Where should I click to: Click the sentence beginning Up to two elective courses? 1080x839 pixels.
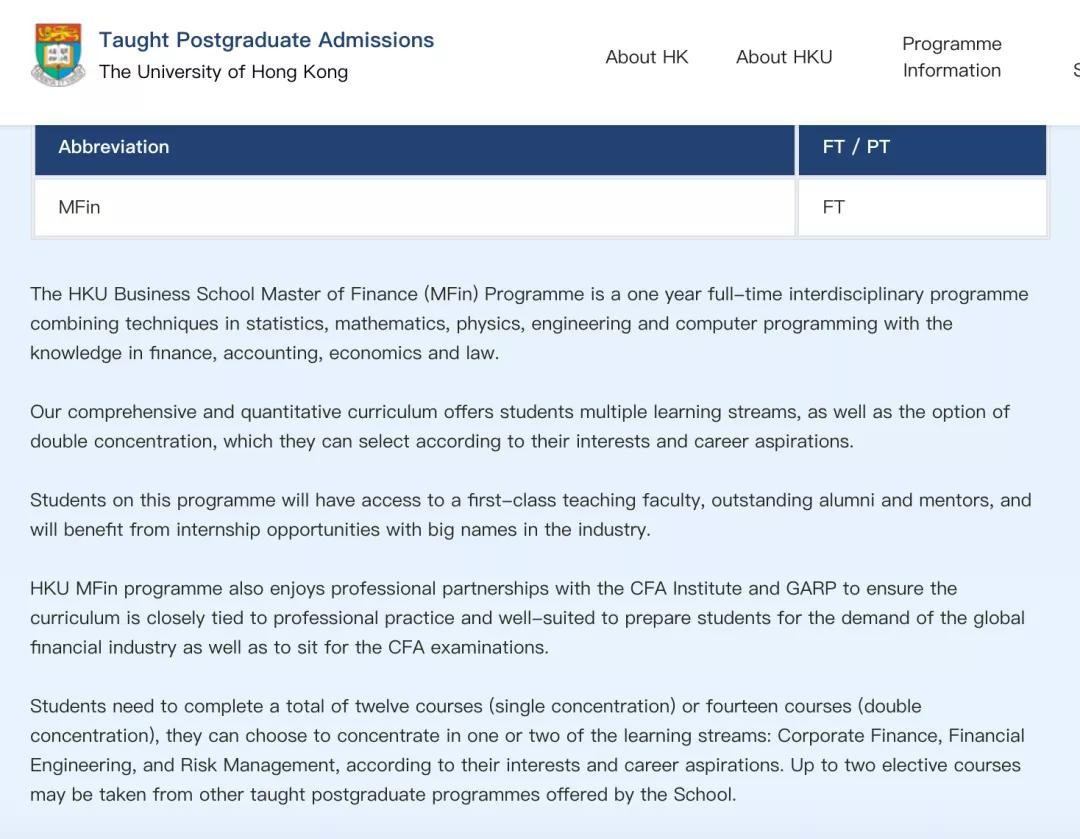pos(525,780)
